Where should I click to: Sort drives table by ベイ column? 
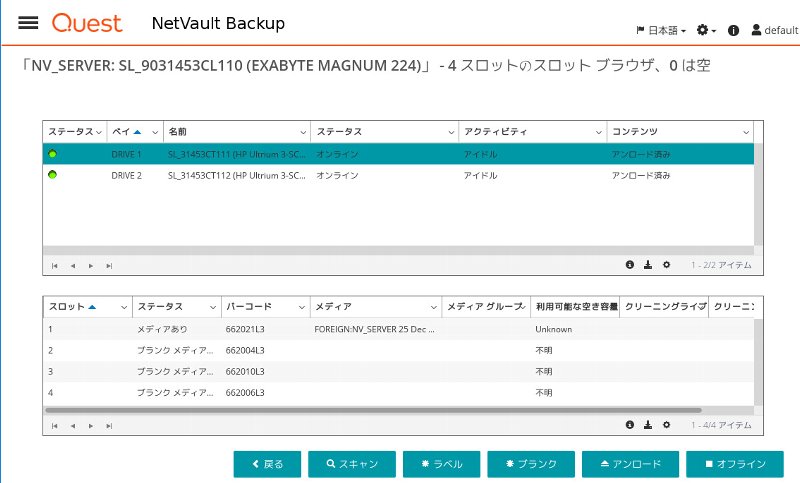point(127,132)
